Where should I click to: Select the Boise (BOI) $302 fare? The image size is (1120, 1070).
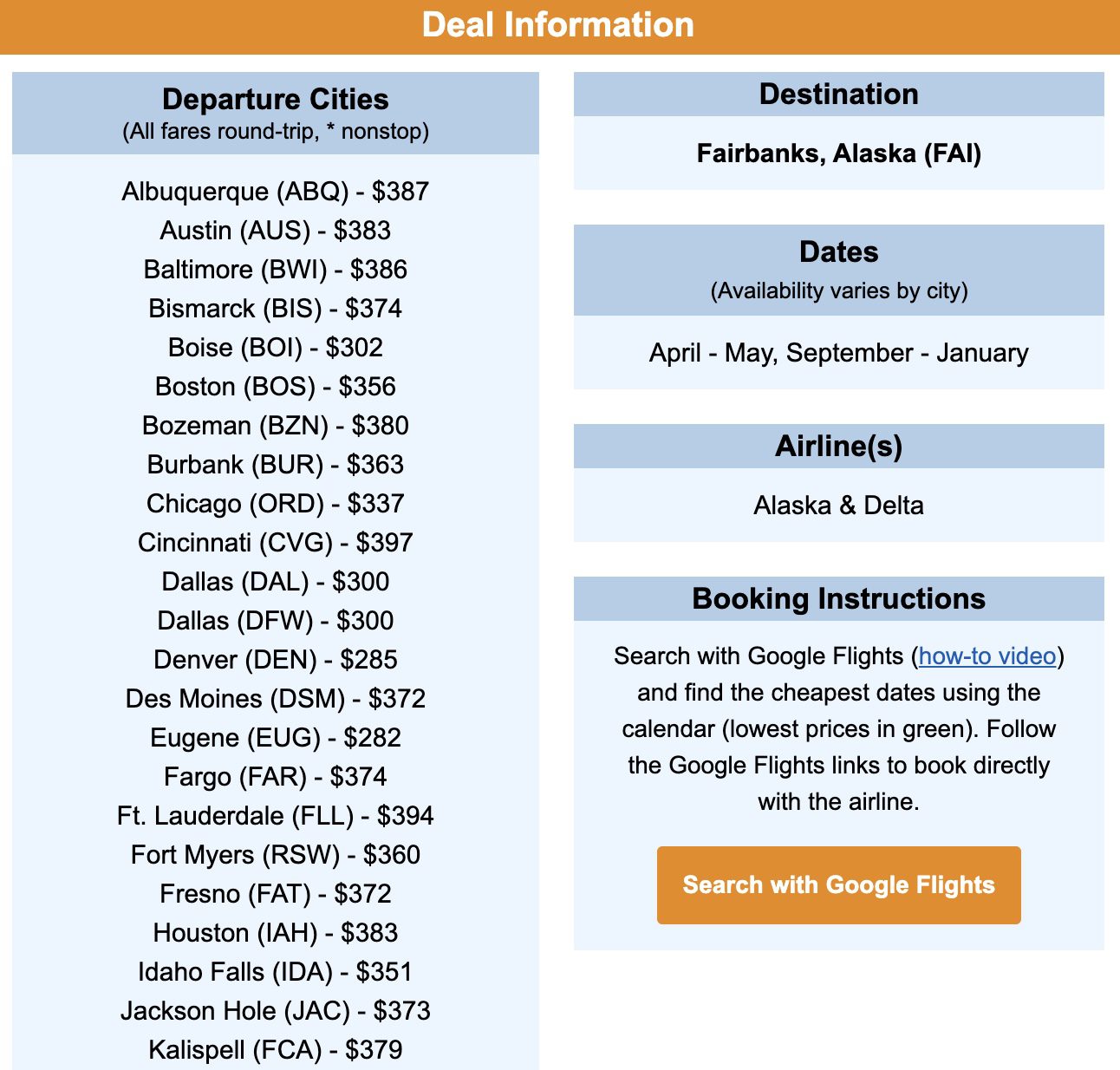pyautogui.click(x=276, y=348)
